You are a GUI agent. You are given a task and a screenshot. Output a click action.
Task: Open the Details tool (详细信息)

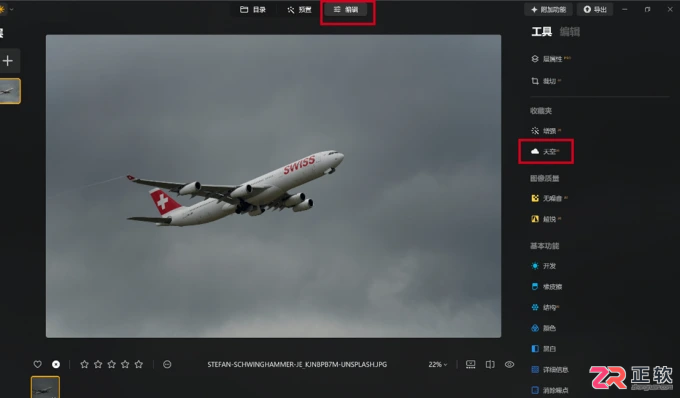[x=550, y=369]
